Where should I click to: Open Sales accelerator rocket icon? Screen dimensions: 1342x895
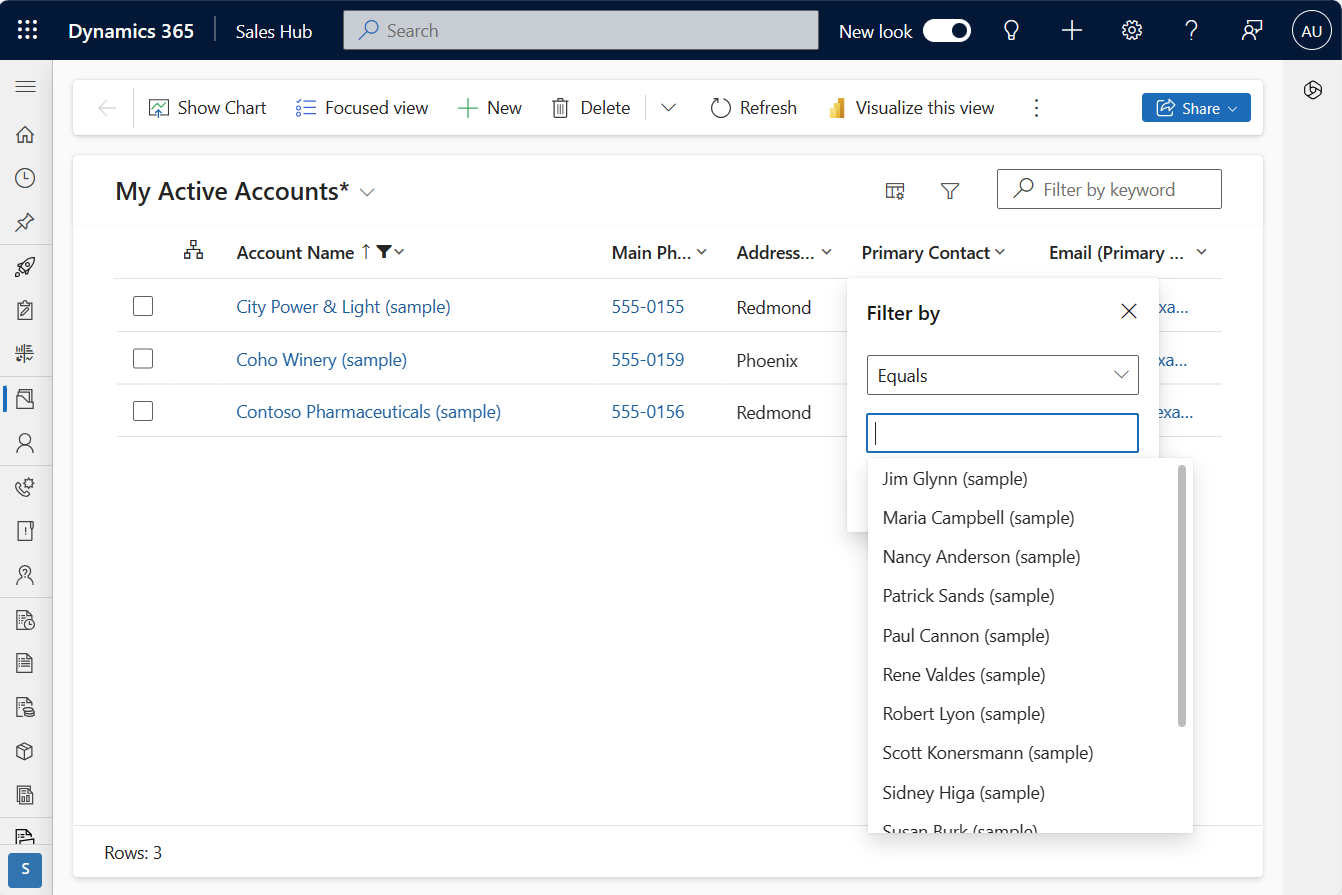pyautogui.click(x=25, y=266)
